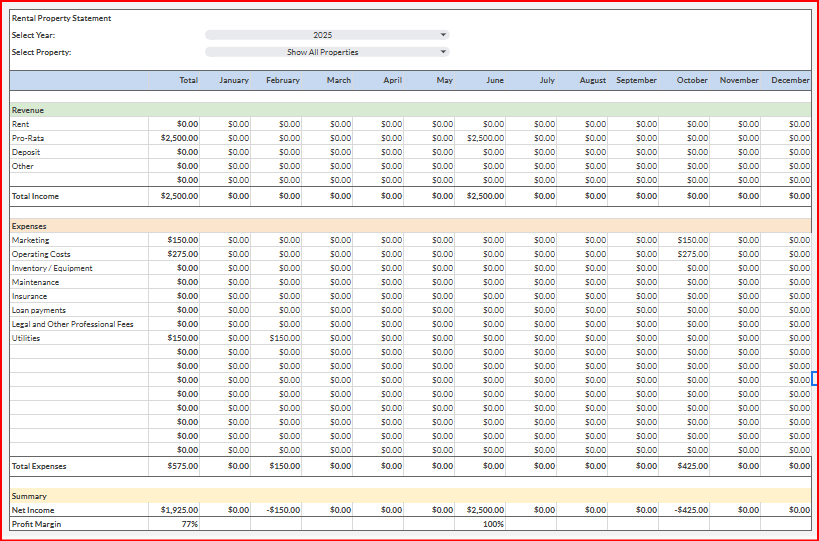The image size is (819, 541).
Task: Select the Net Income total cell $1,925.00
Action: (174, 510)
